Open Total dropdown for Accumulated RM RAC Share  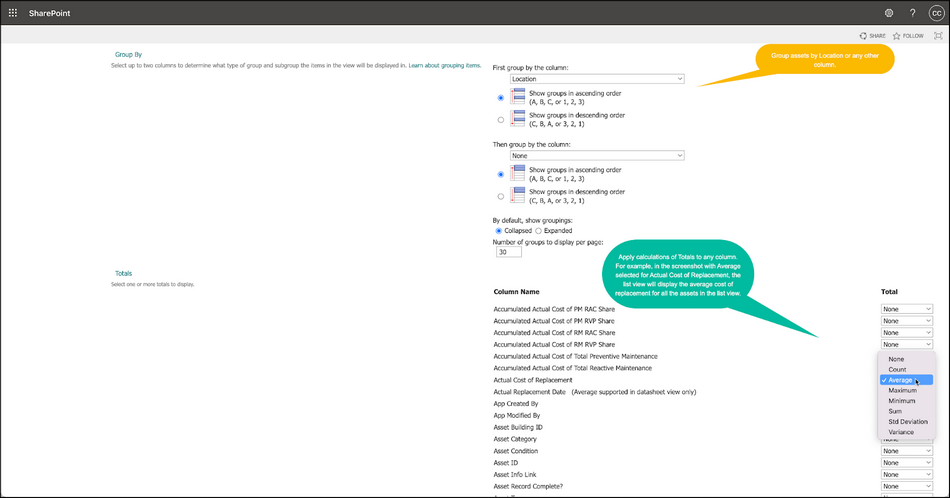click(x=906, y=333)
